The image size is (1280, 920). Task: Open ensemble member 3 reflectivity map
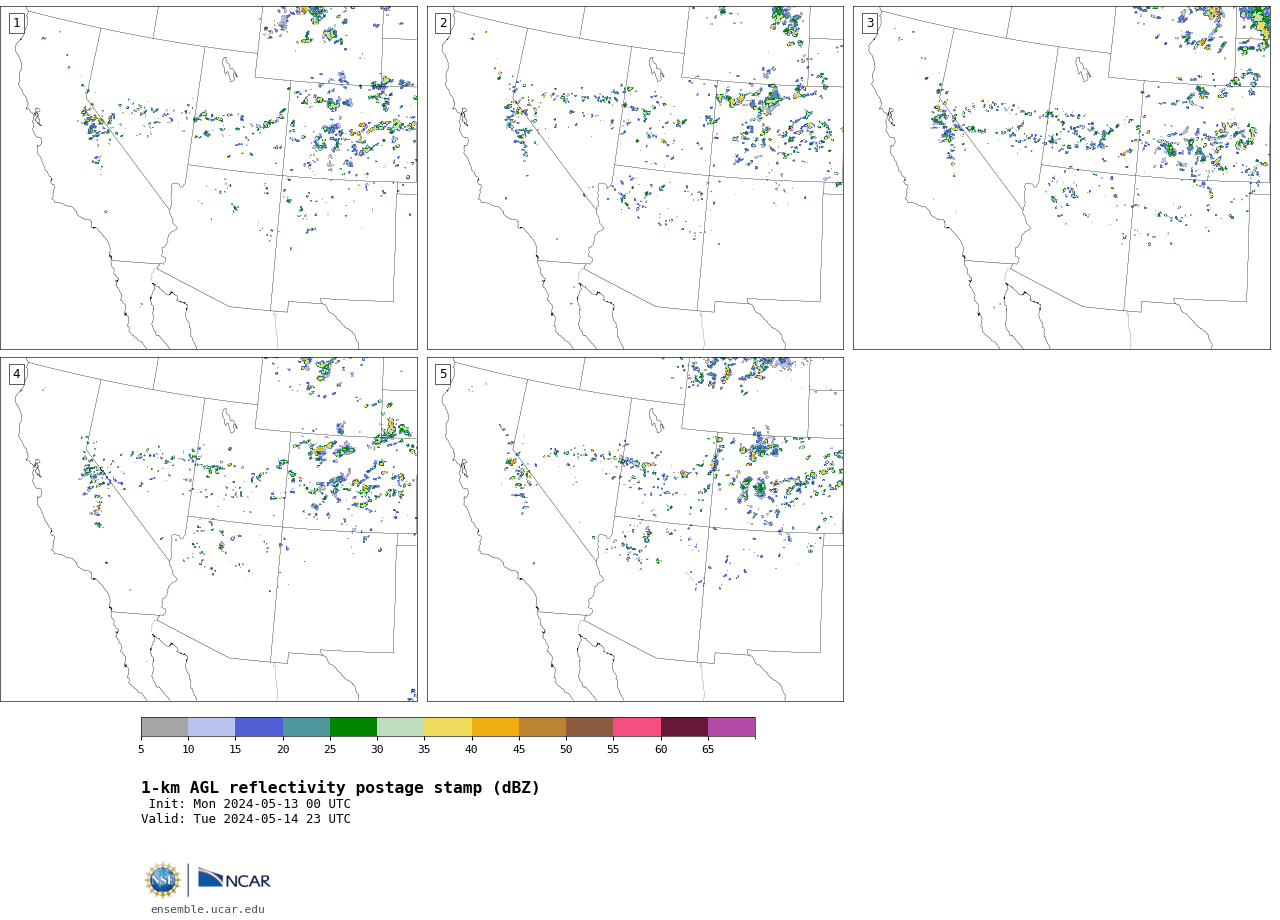(x=1061, y=178)
